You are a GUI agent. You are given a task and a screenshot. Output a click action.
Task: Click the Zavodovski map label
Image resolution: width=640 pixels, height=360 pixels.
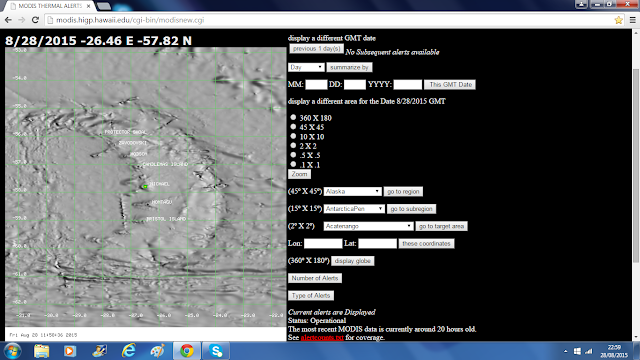133,143
